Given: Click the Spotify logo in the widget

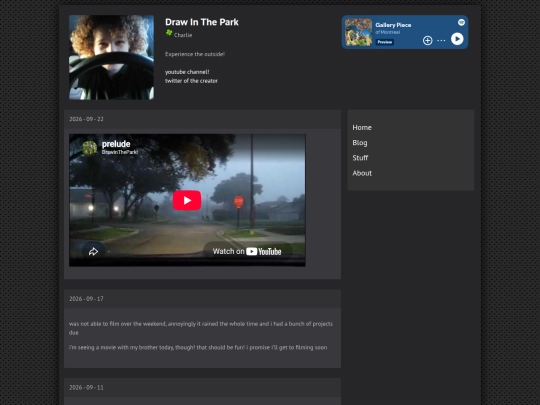Looking at the screenshot, I should [461, 22].
